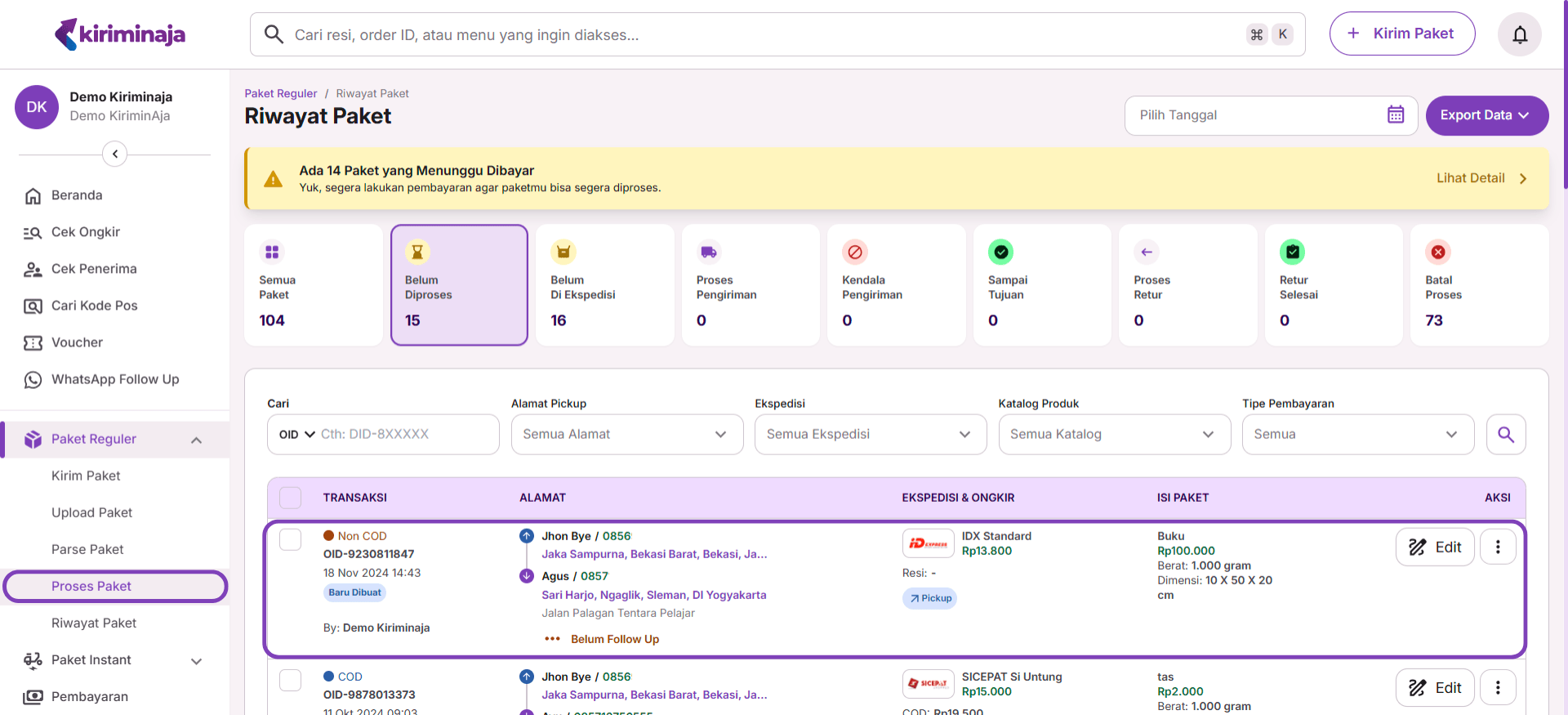Switch to the Batal Proses status card

1478,285
